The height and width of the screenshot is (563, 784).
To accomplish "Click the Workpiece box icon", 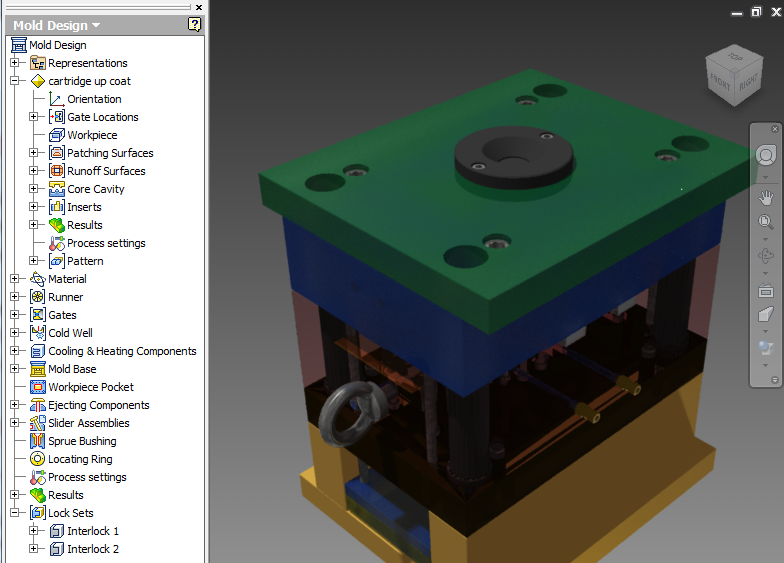I will coord(57,135).
